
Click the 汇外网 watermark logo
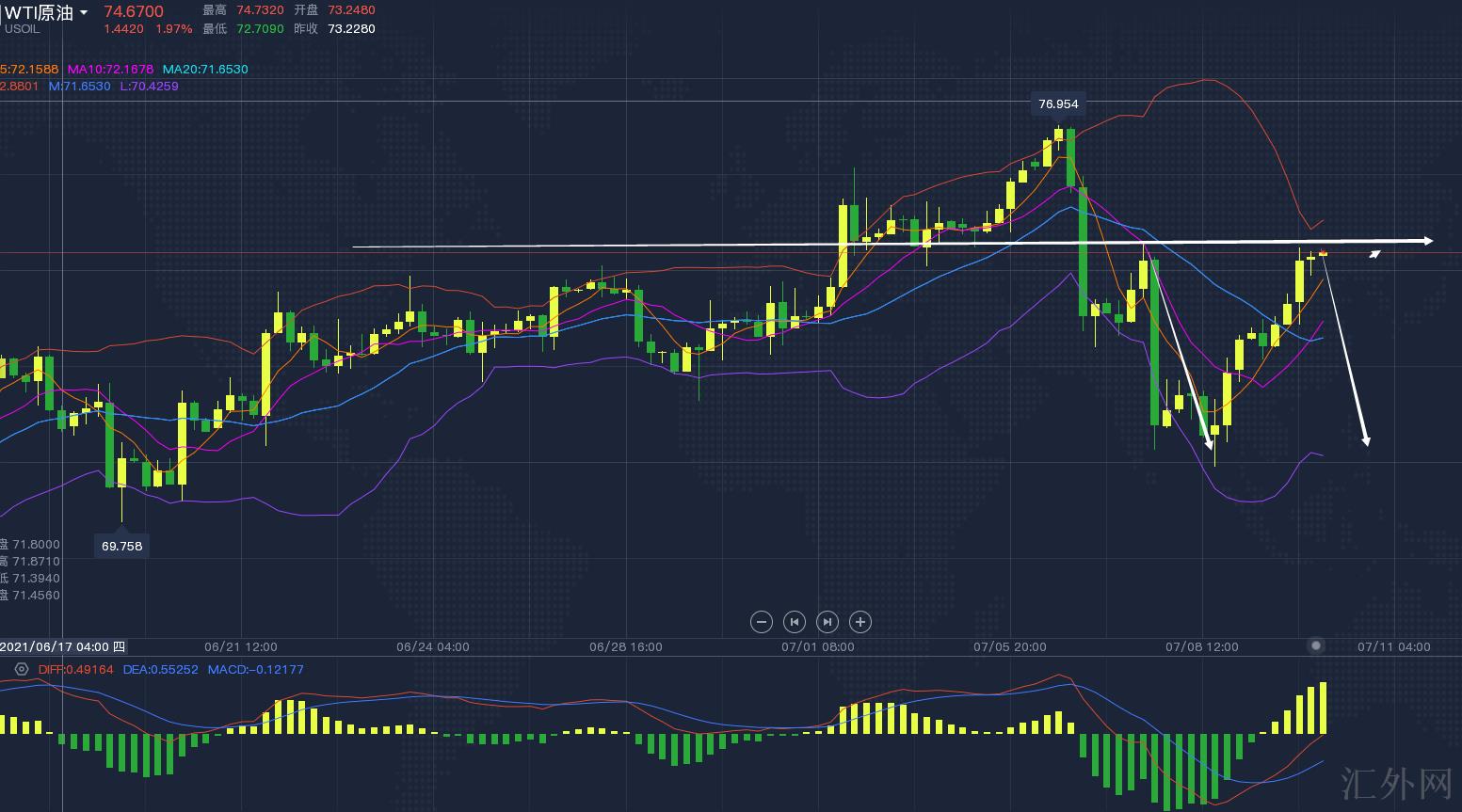point(1396,783)
